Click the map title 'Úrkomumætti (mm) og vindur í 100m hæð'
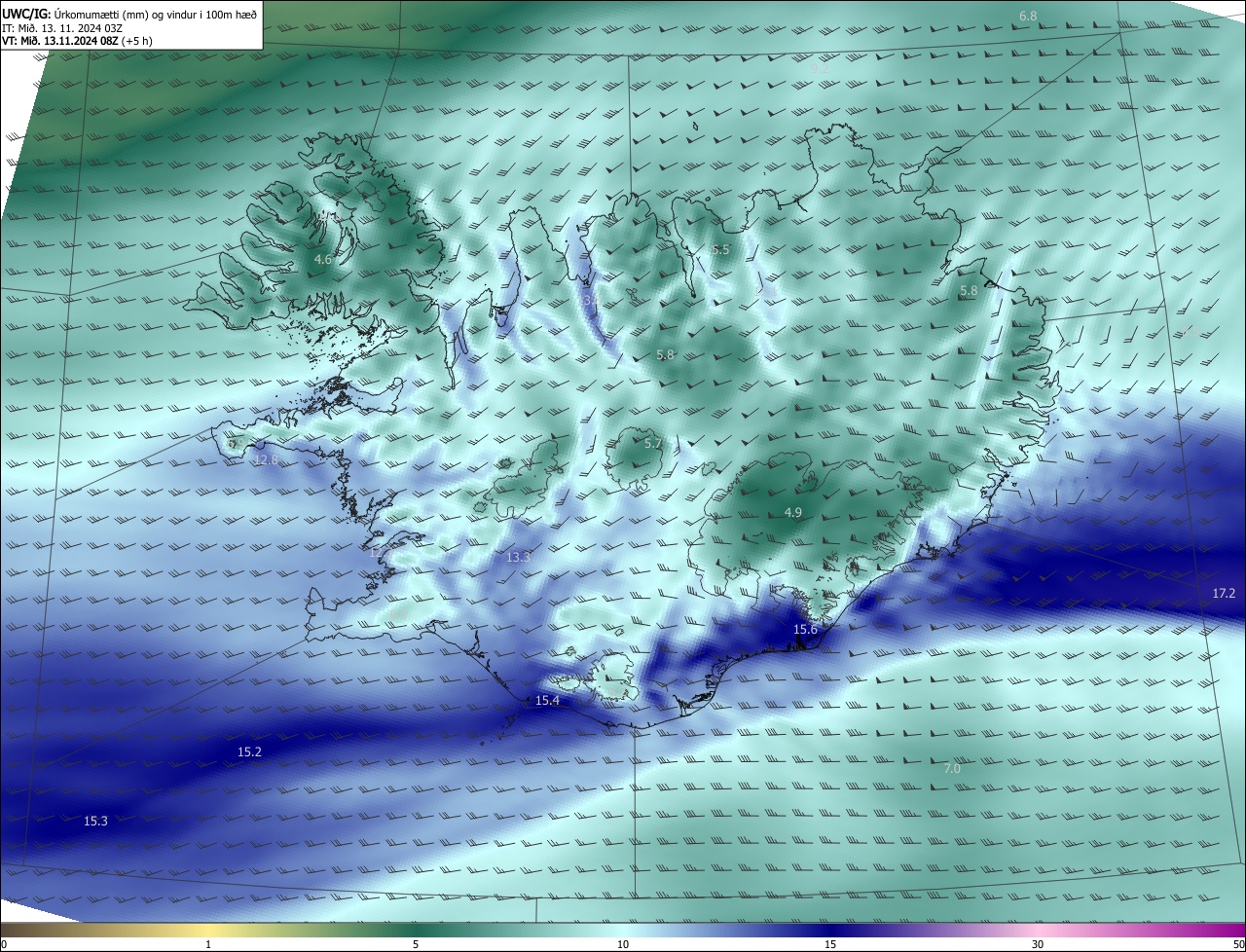1246x952 pixels. tap(157, 14)
